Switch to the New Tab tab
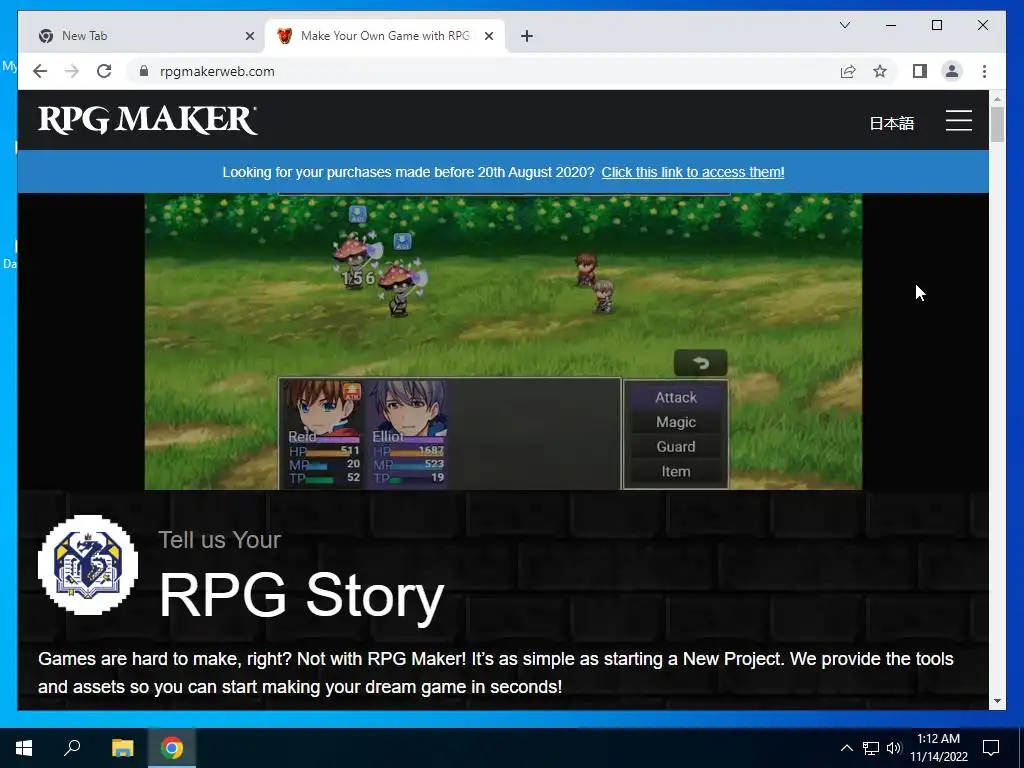 142,36
